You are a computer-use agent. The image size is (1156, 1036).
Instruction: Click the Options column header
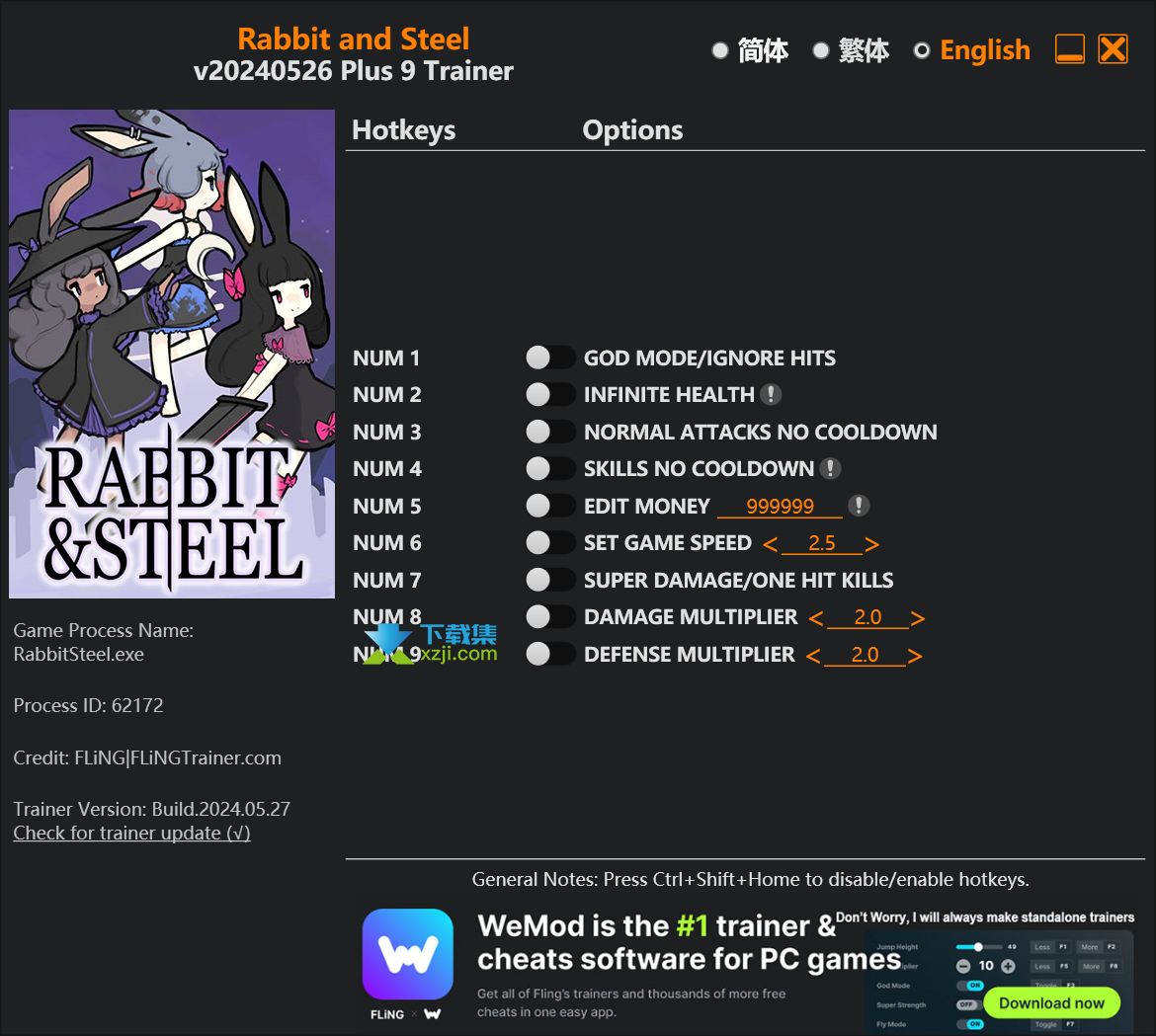(x=632, y=129)
